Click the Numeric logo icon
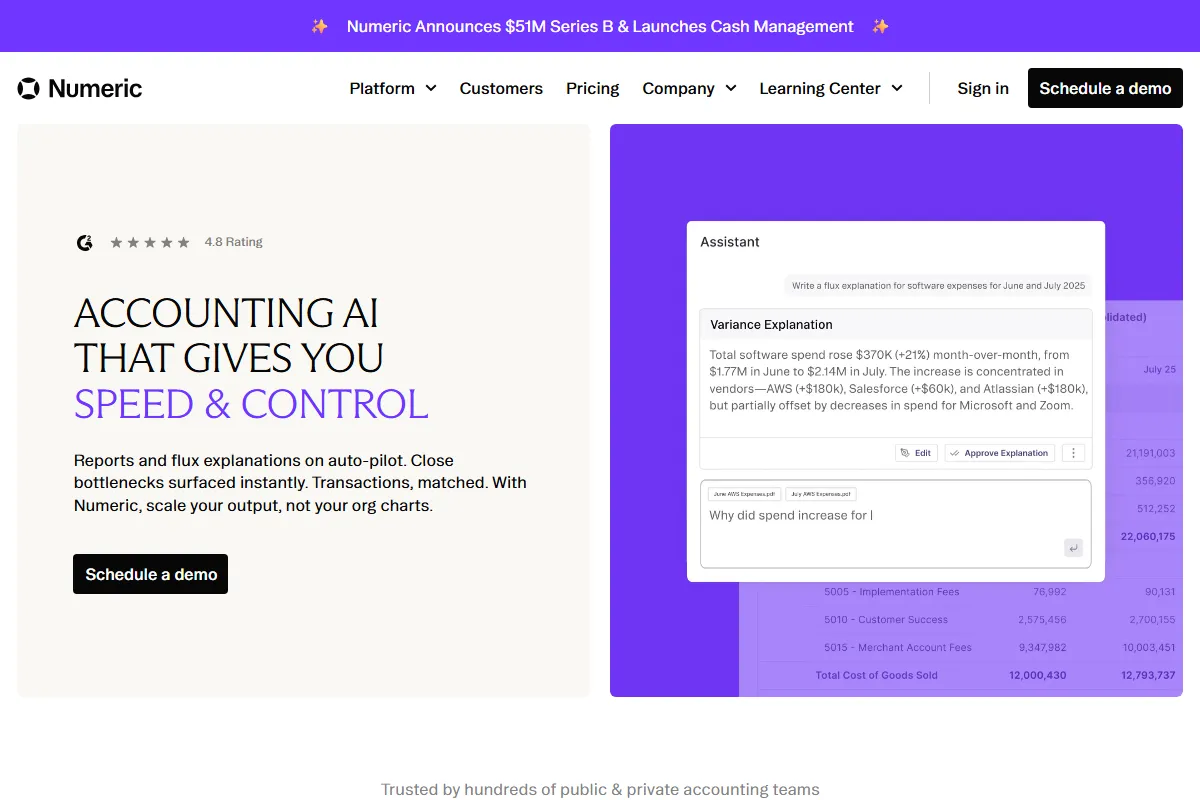 click(x=29, y=88)
